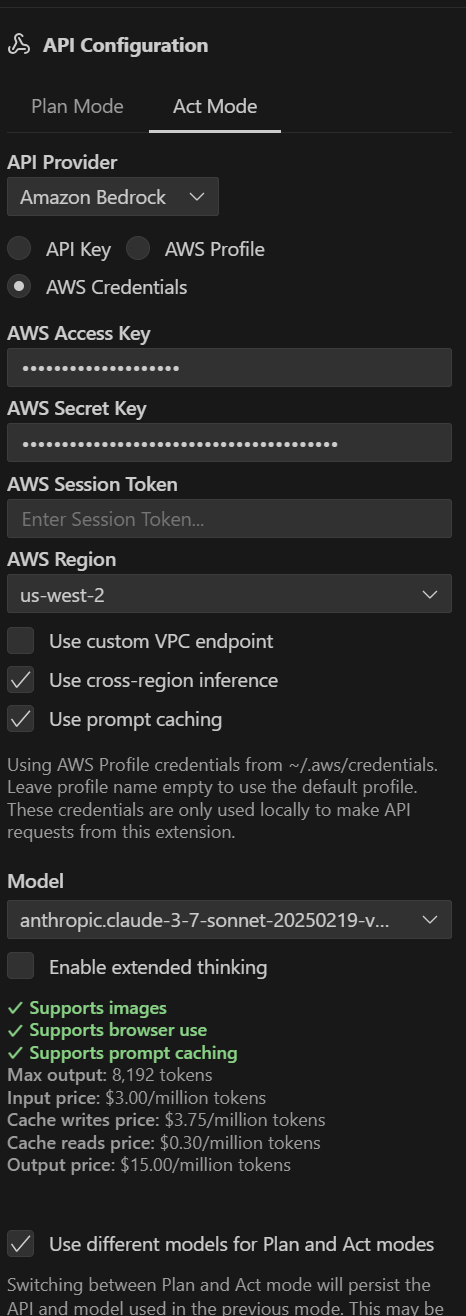Image resolution: width=466 pixels, height=1316 pixels.
Task: Toggle Use cross-region inference checkbox
Action: pos(21,680)
